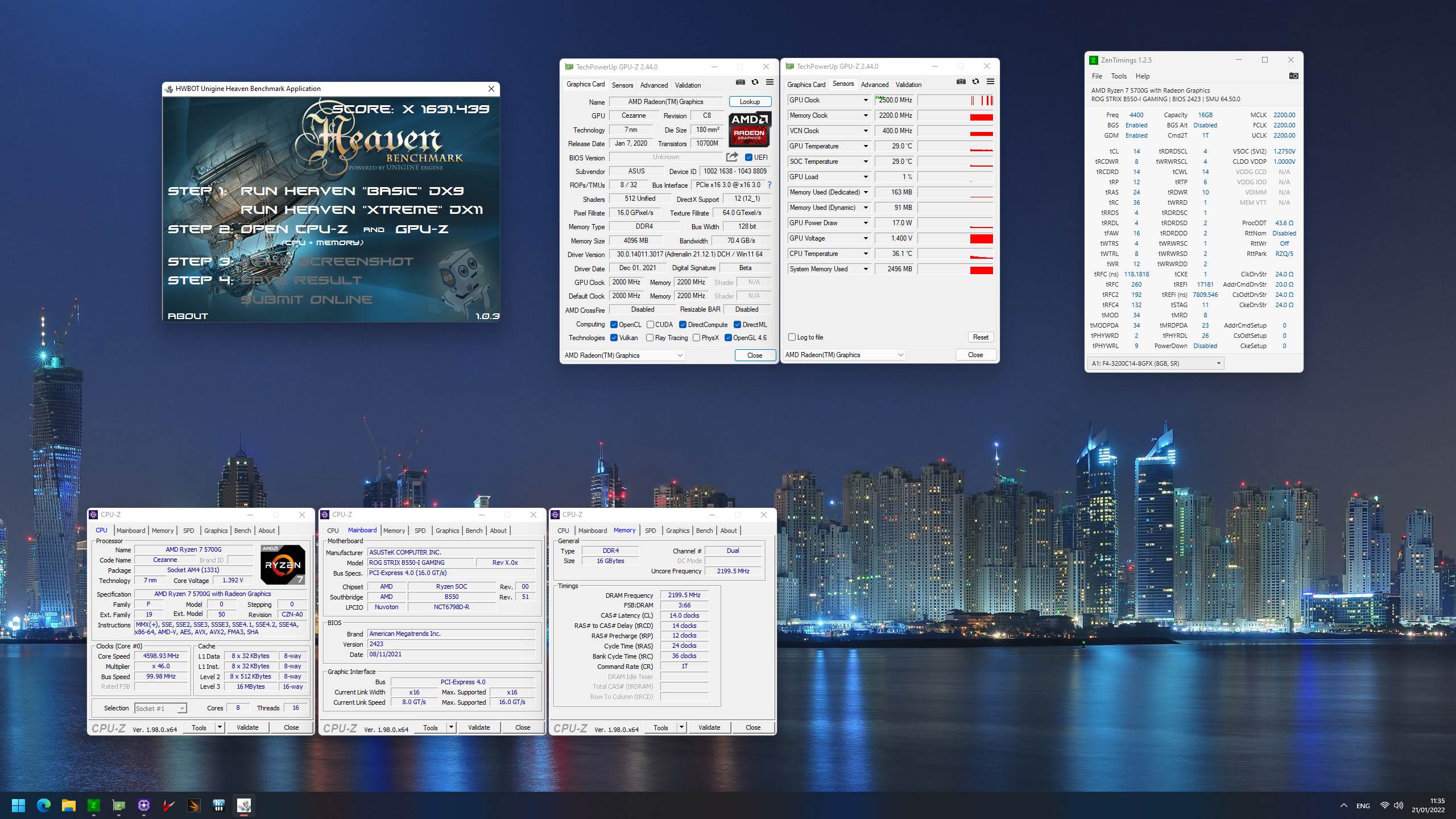Viewport: 1456px width, 819px height.
Task: Toggle the UEFI checkbox in GPU-Z
Action: [x=748, y=158]
